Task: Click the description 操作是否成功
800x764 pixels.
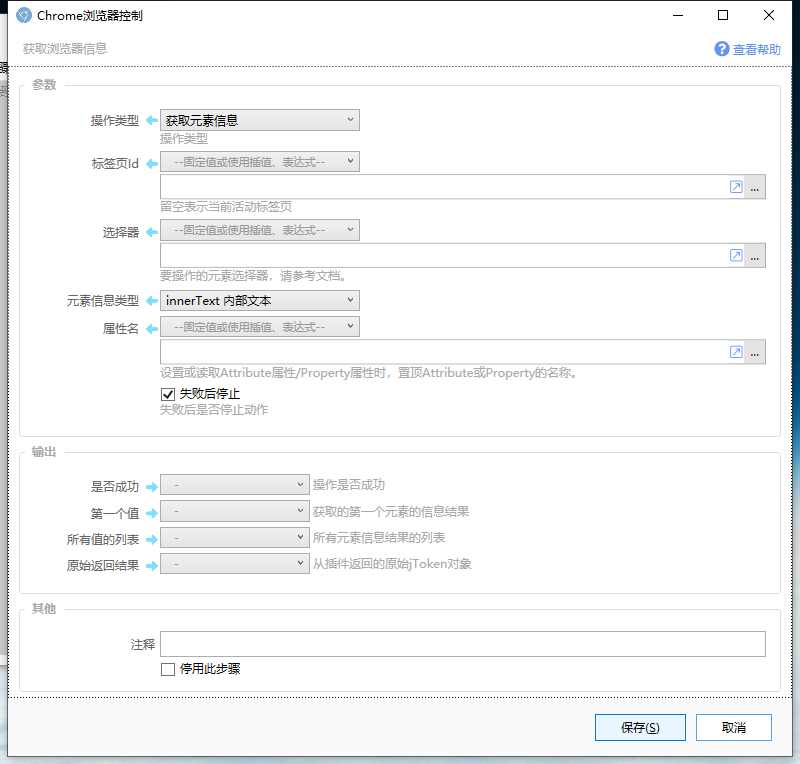Action: coord(348,485)
